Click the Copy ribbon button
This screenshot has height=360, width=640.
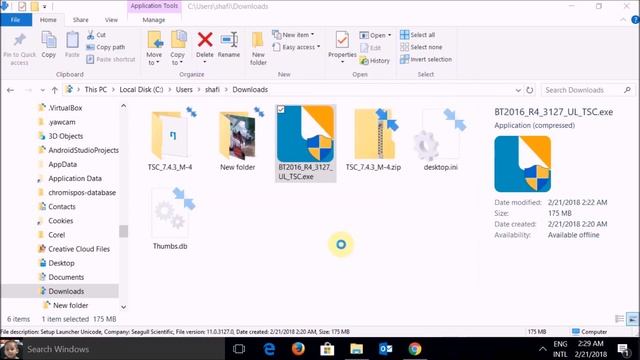pyautogui.click(x=49, y=45)
